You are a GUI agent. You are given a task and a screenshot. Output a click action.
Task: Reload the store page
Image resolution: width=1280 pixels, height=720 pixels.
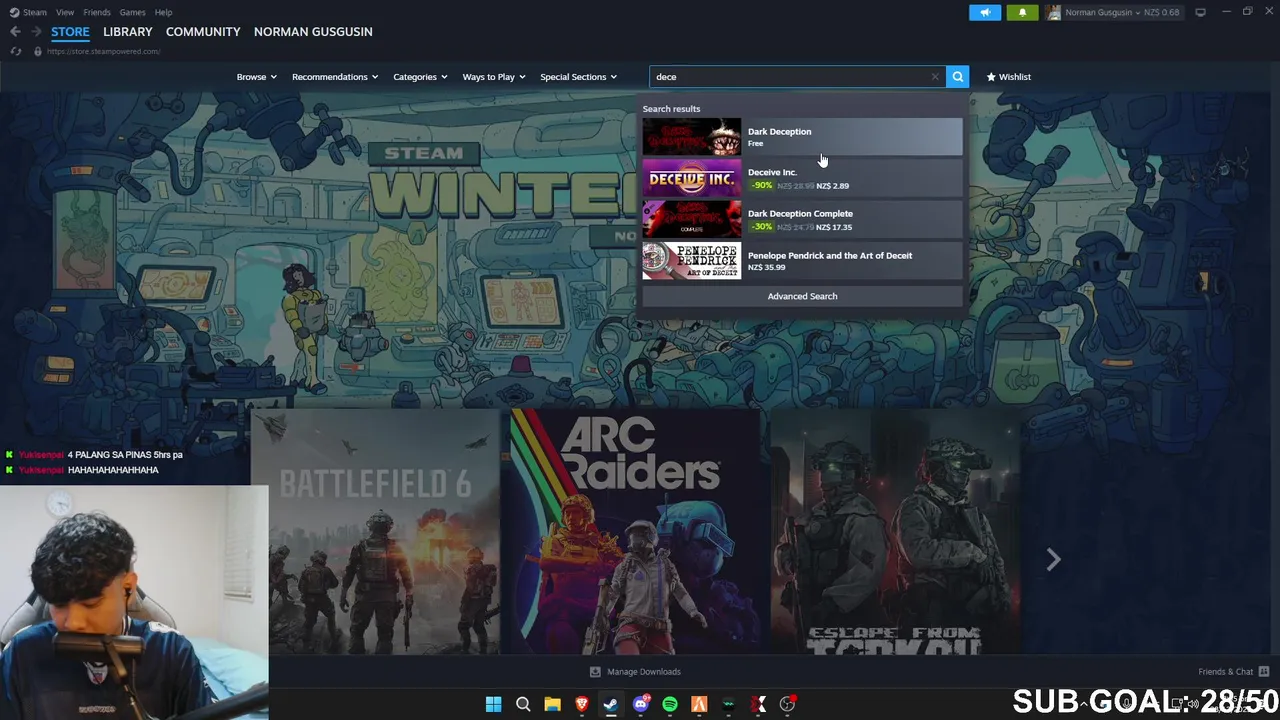(x=15, y=51)
